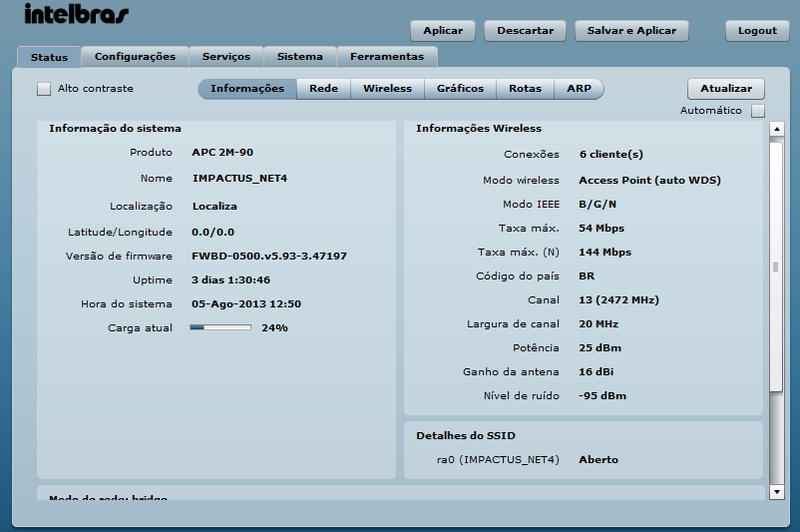Click the Localiza location value
Image resolution: width=800 pixels, height=532 pixels.
click(214, 206)
